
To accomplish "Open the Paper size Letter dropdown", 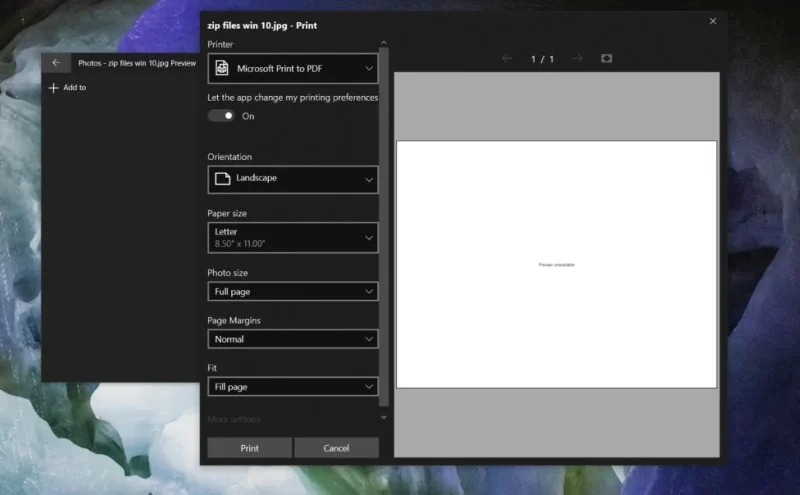I will pos(293,237).
